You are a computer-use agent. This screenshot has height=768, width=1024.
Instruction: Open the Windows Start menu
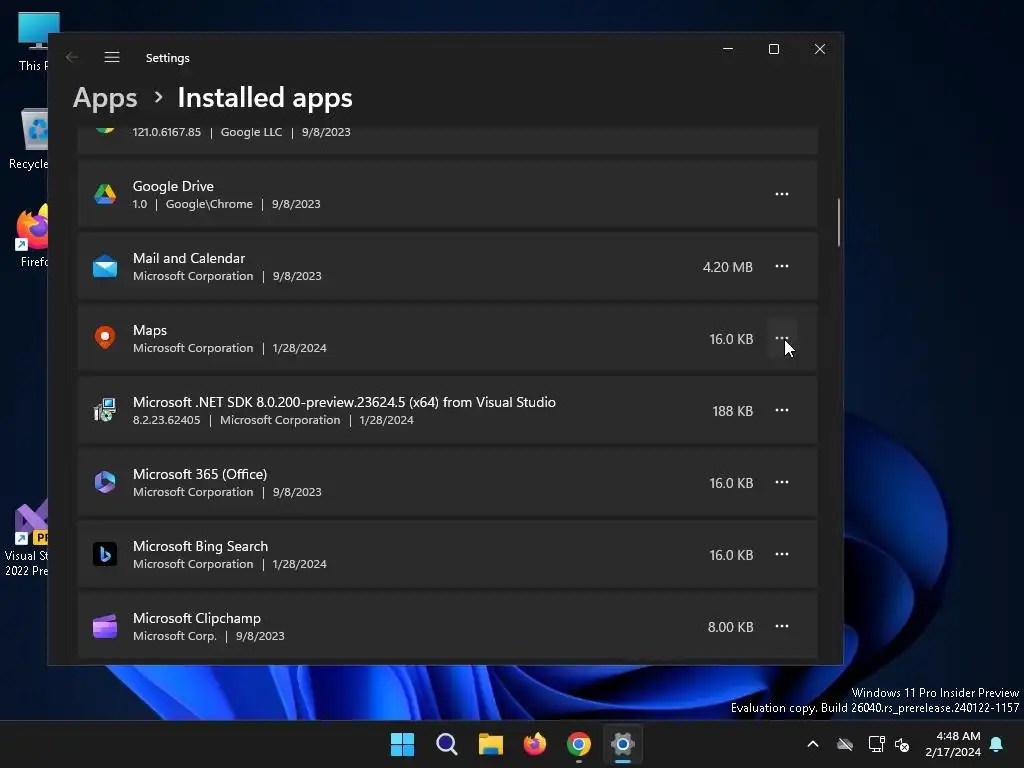pyautogui.click(x=402, y=744)
